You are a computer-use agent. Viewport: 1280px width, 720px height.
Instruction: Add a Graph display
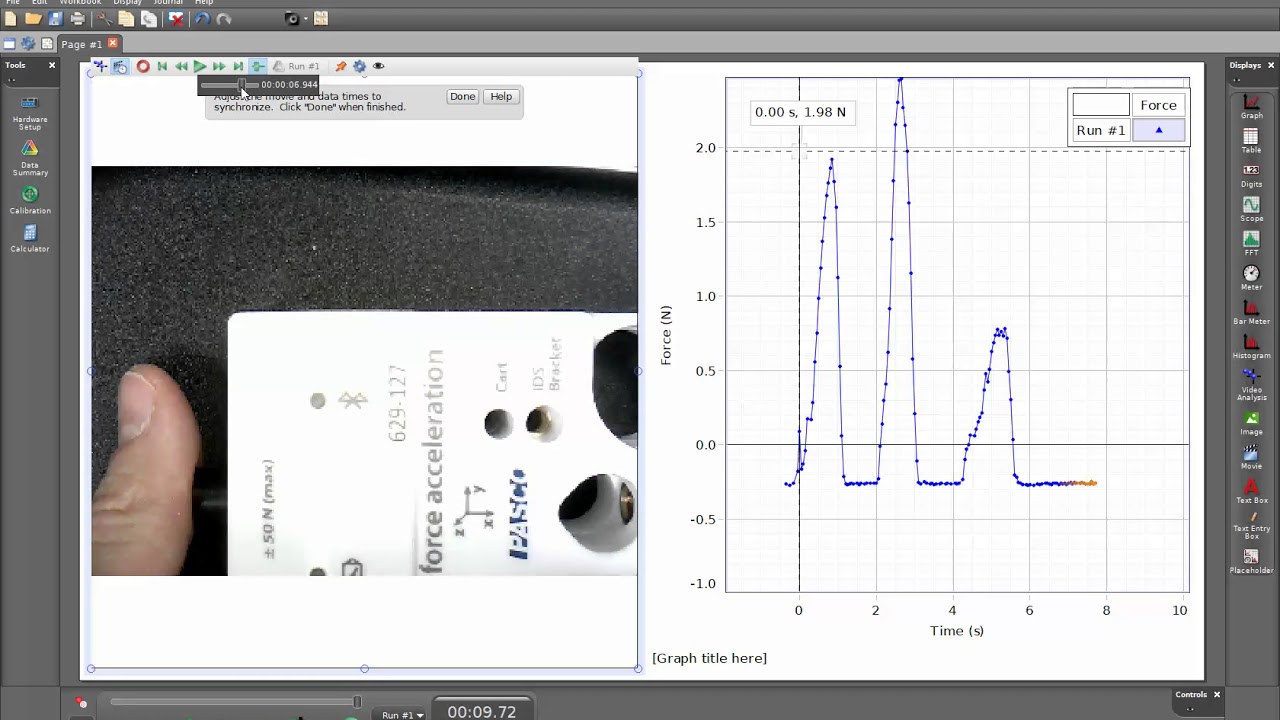pyautogui.click(x=1251, y=106)
